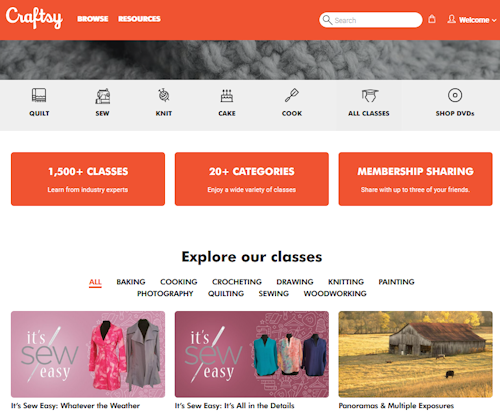Viewport: 500px width, 412px height.
Task: Select the Drawing filter tab
Action: click(295, 282)
